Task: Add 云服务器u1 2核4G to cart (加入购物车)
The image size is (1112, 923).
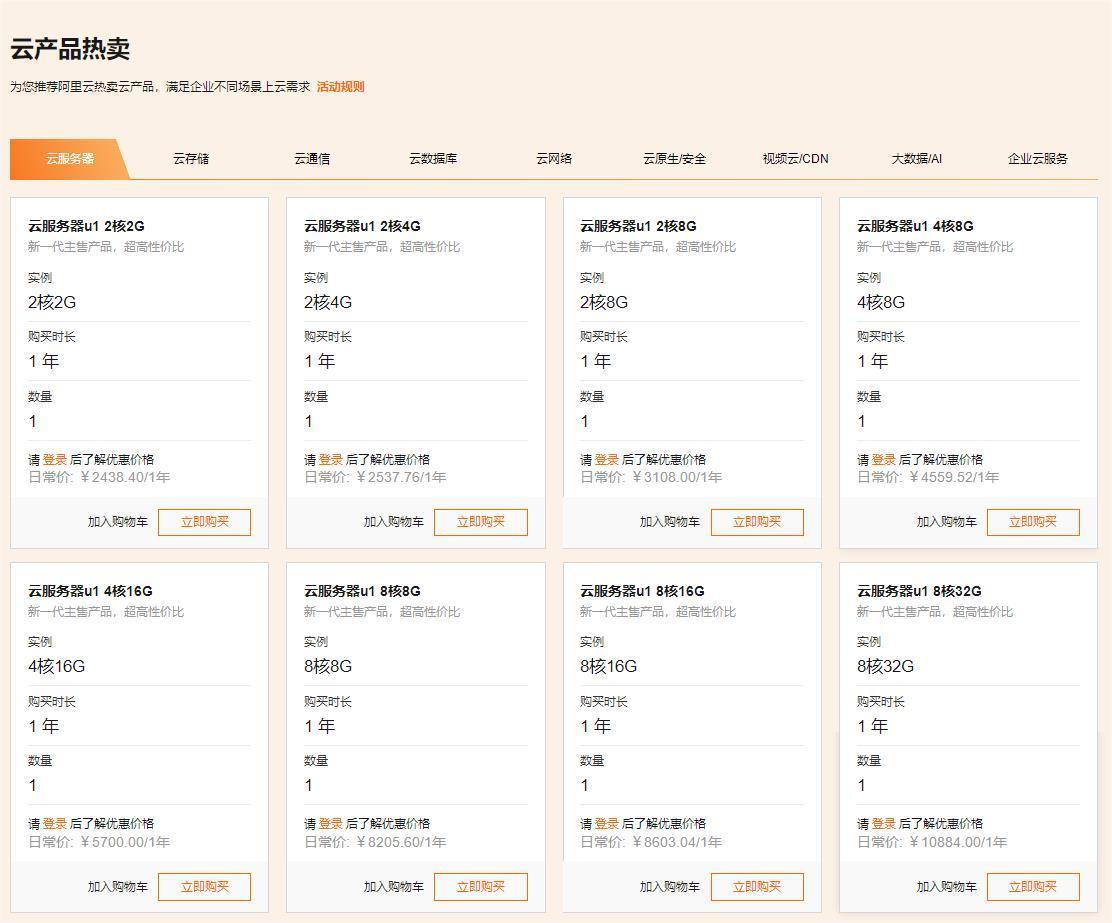Action: pyautogui.click(x=394, y=522)
